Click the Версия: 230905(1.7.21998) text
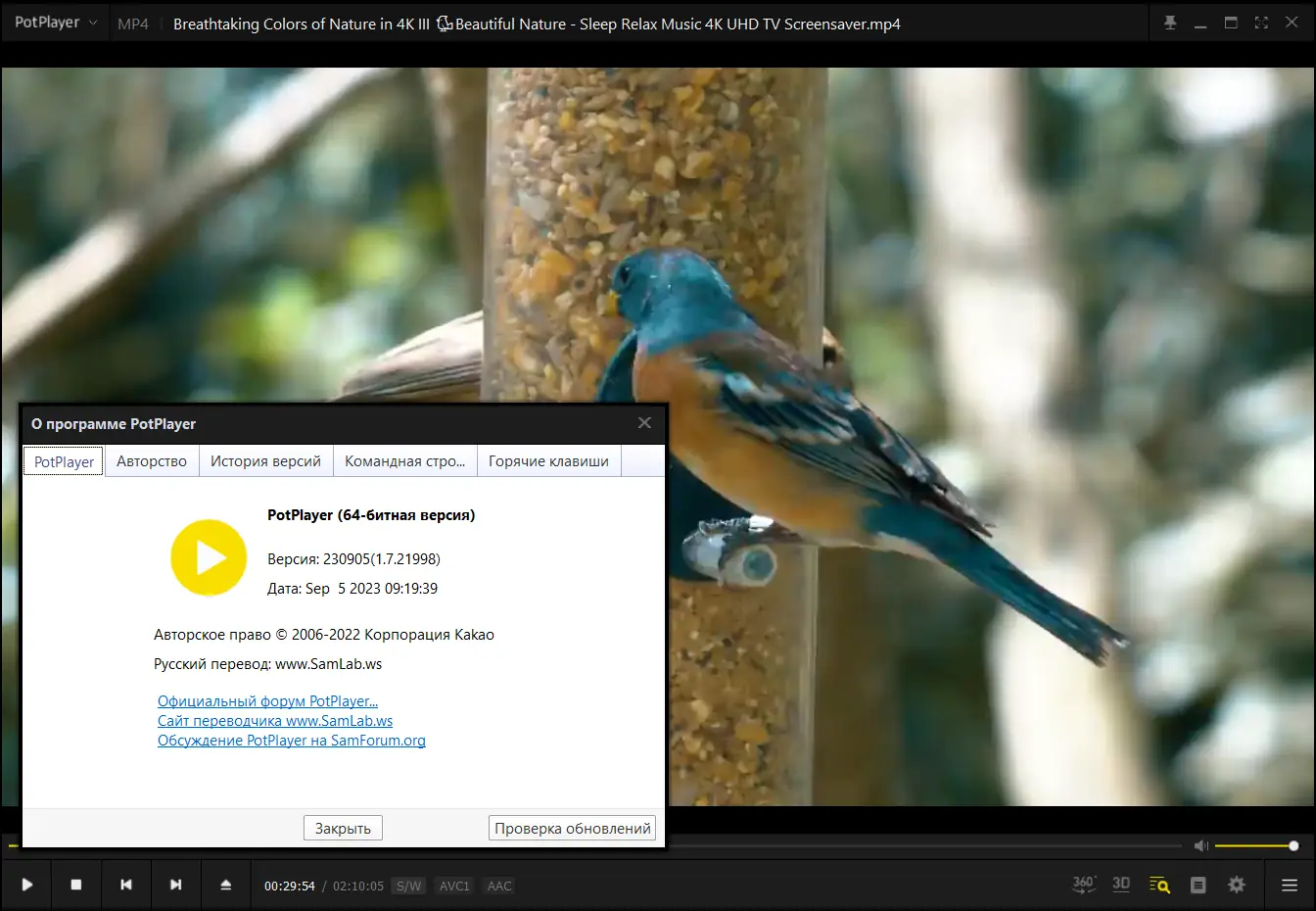 coord(353,559)
